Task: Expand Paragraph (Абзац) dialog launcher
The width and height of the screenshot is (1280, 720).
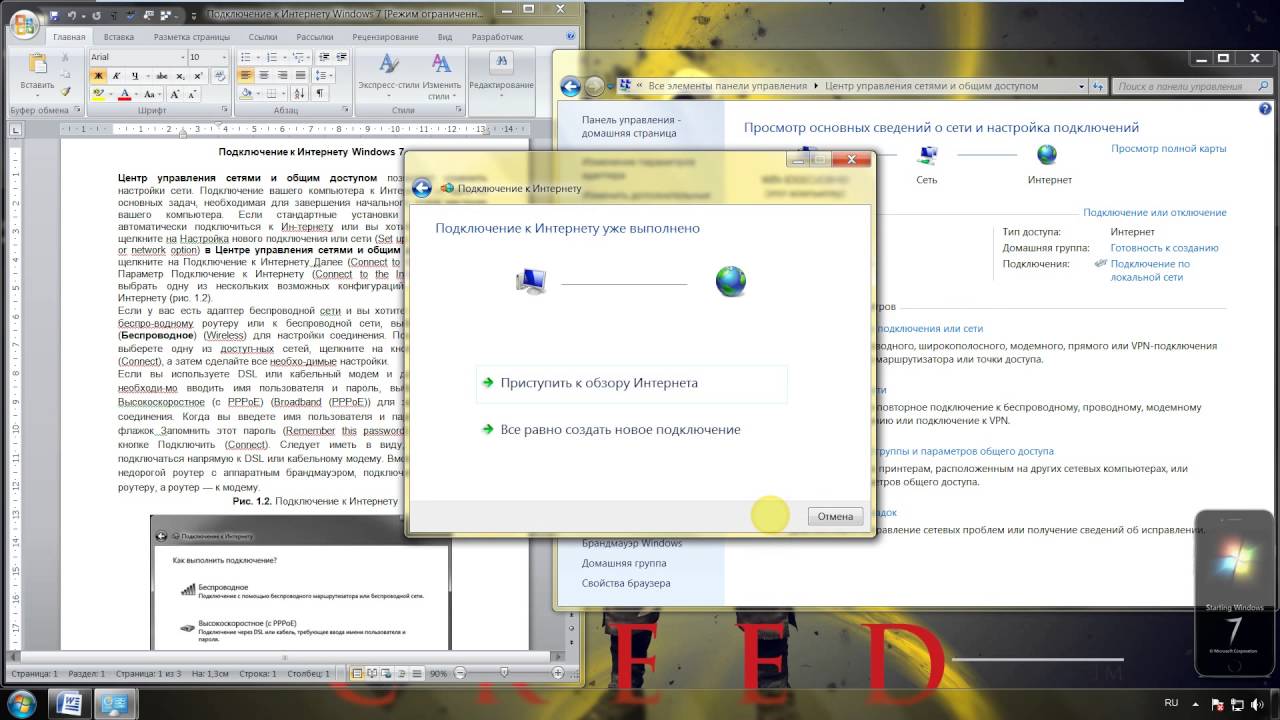Action: [345, 109]
